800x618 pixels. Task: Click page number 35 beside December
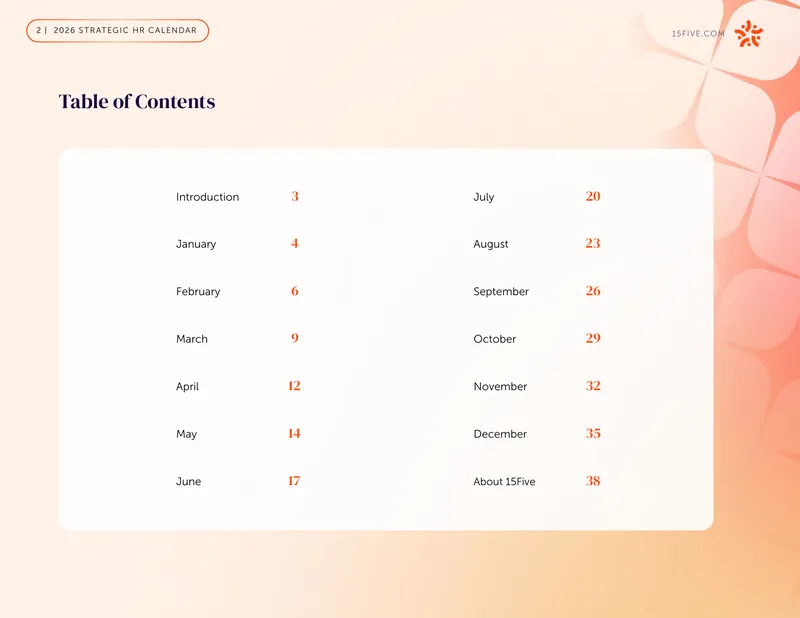593,433
